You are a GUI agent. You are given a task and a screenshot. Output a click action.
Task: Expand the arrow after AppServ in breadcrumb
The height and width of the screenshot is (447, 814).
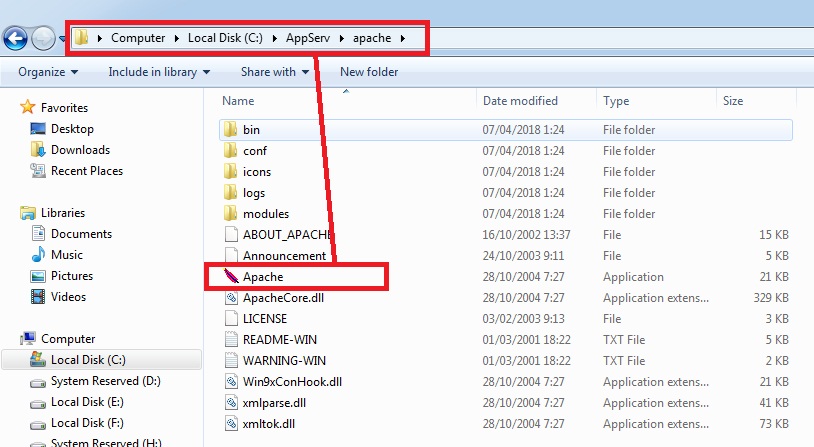point(342,38)
